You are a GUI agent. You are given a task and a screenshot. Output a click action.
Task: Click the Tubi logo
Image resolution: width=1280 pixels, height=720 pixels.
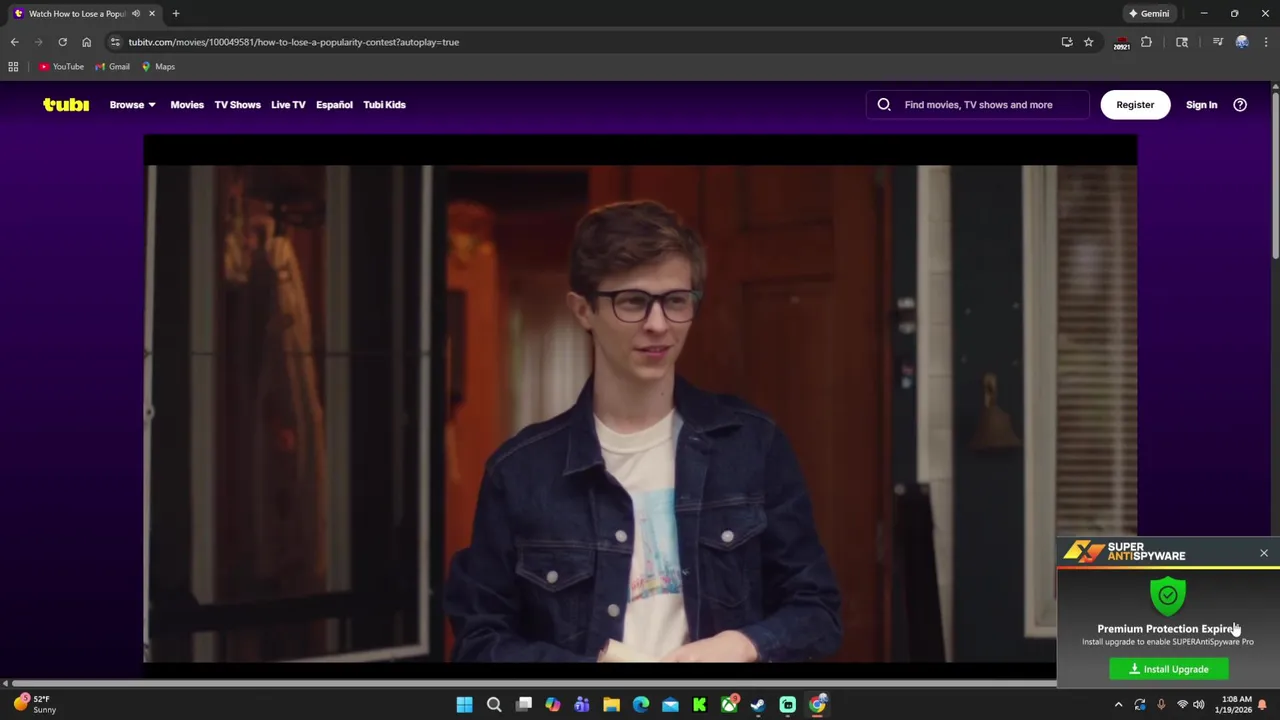coord(66,104)
